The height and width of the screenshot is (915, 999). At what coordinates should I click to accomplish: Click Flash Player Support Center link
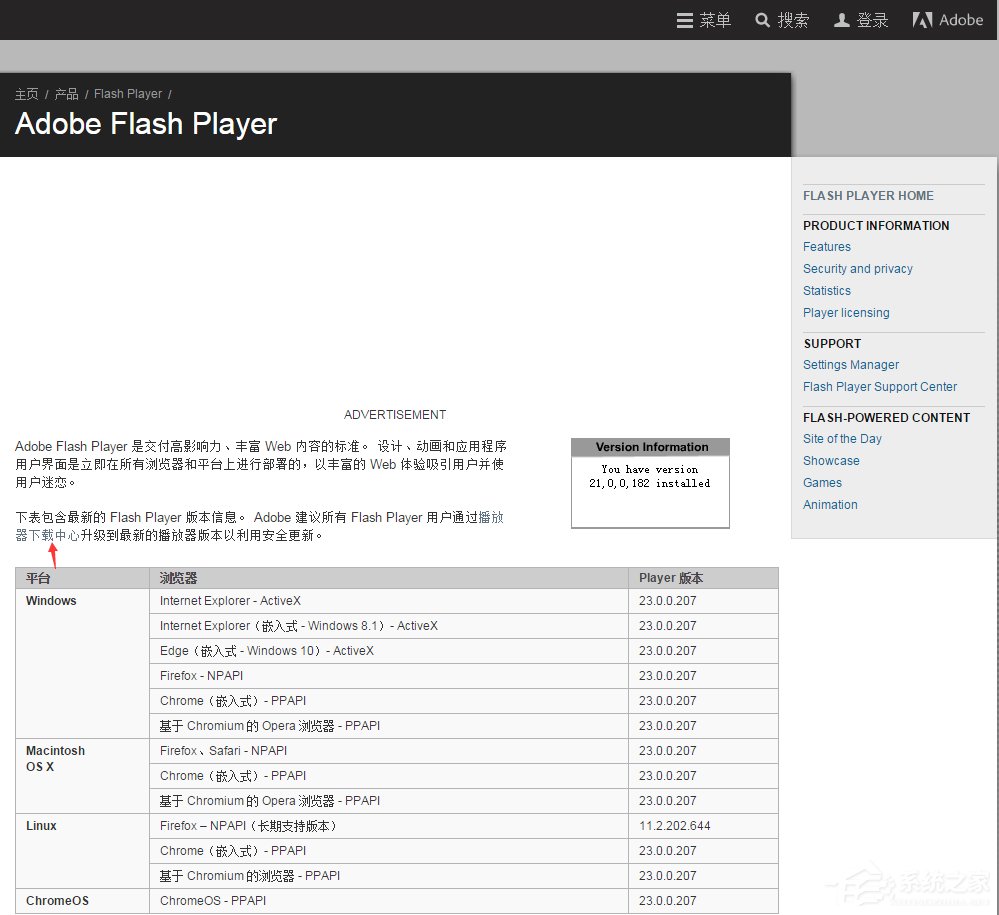(880, 386)
